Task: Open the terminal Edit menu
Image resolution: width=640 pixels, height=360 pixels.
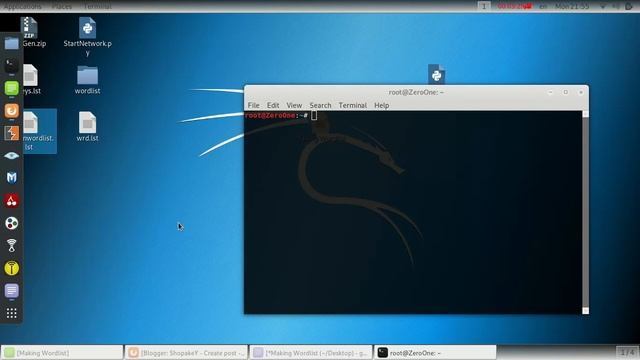Action: coord(273,105)
